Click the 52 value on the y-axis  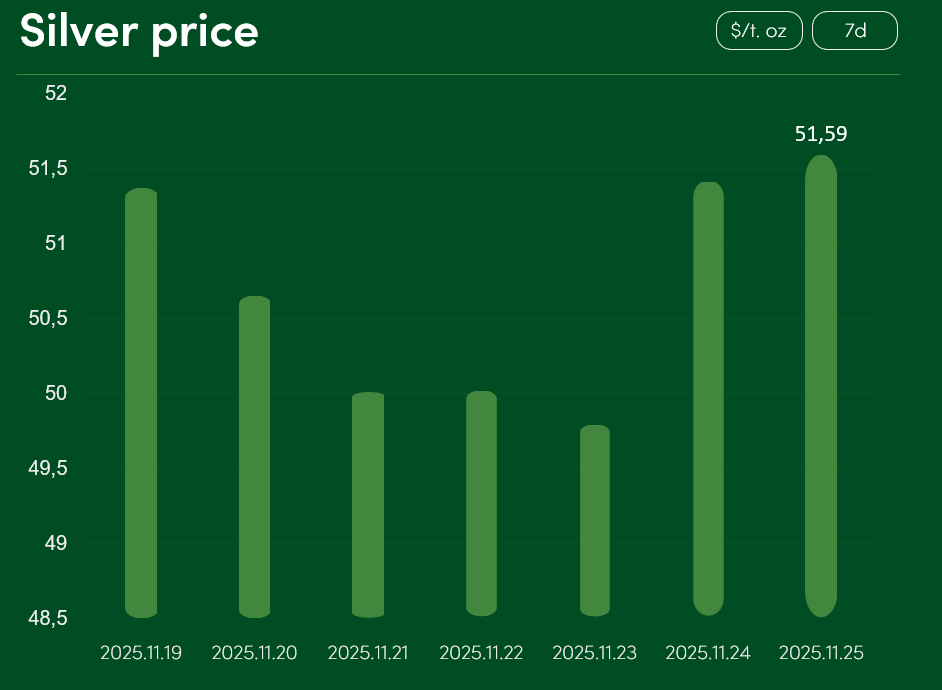pos(56,93)
